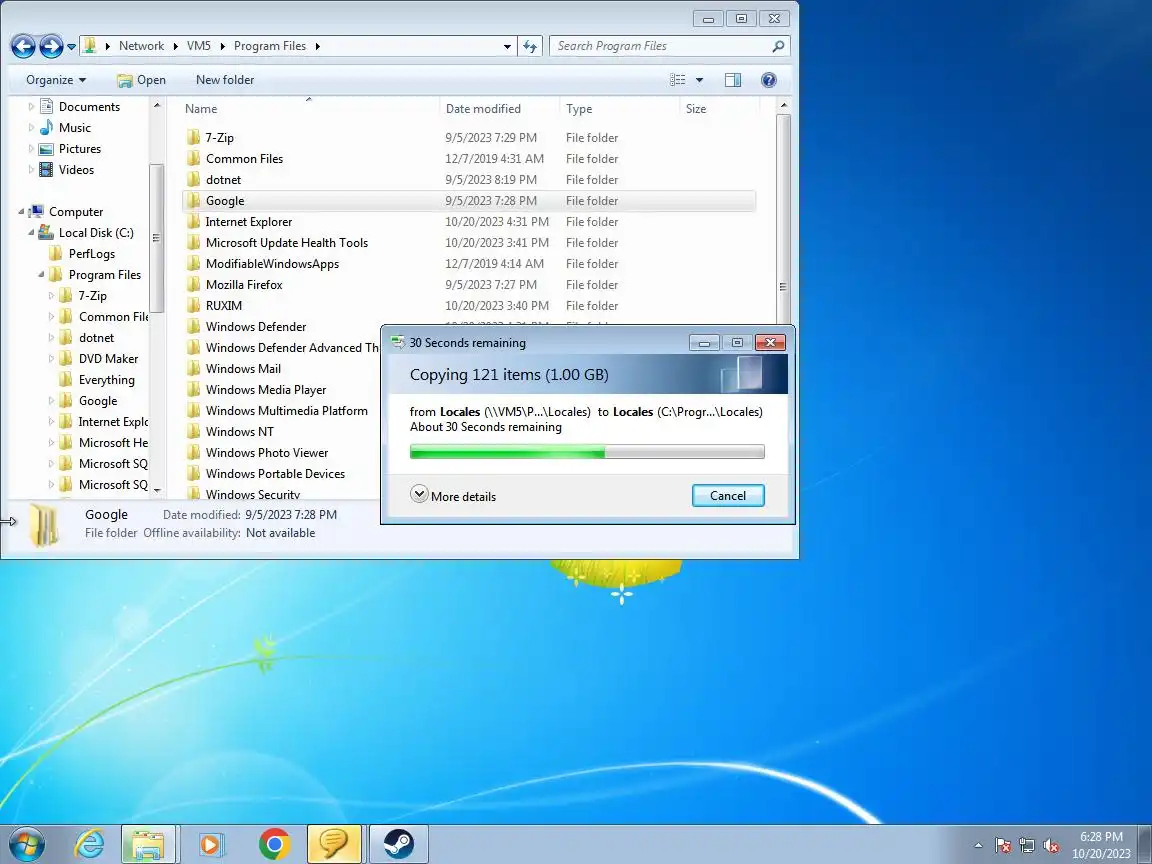The height and width of the screenshot is (864, 1152).
Task: Cancel the file copy operation
Action: (728, 496)
